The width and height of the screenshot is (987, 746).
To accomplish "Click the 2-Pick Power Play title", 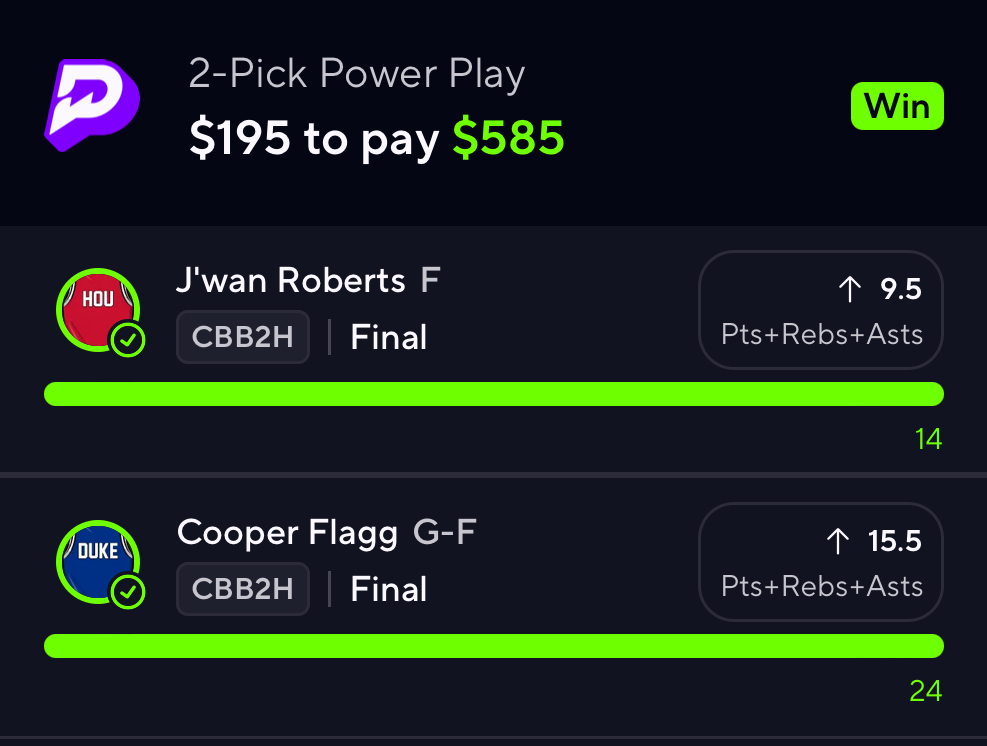I will click(356, 75).
